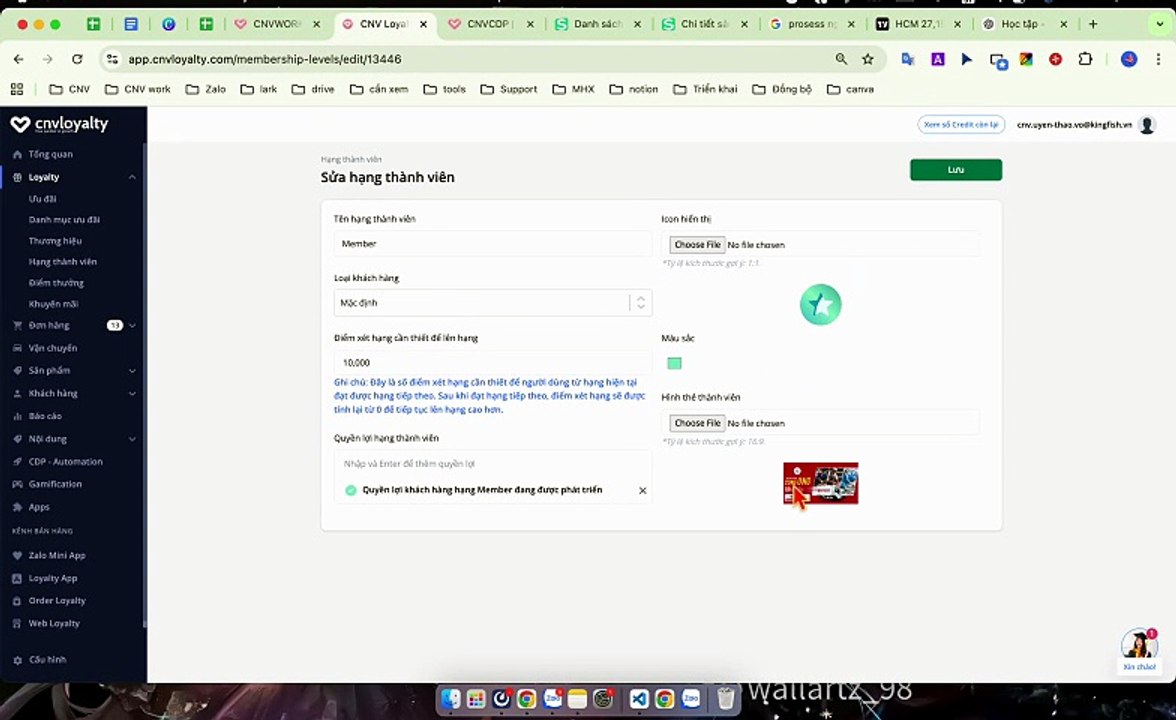Open the zoom magnifier in the address bar
The width and height of the screenshot is (1176, 720).
click(841, 58)
